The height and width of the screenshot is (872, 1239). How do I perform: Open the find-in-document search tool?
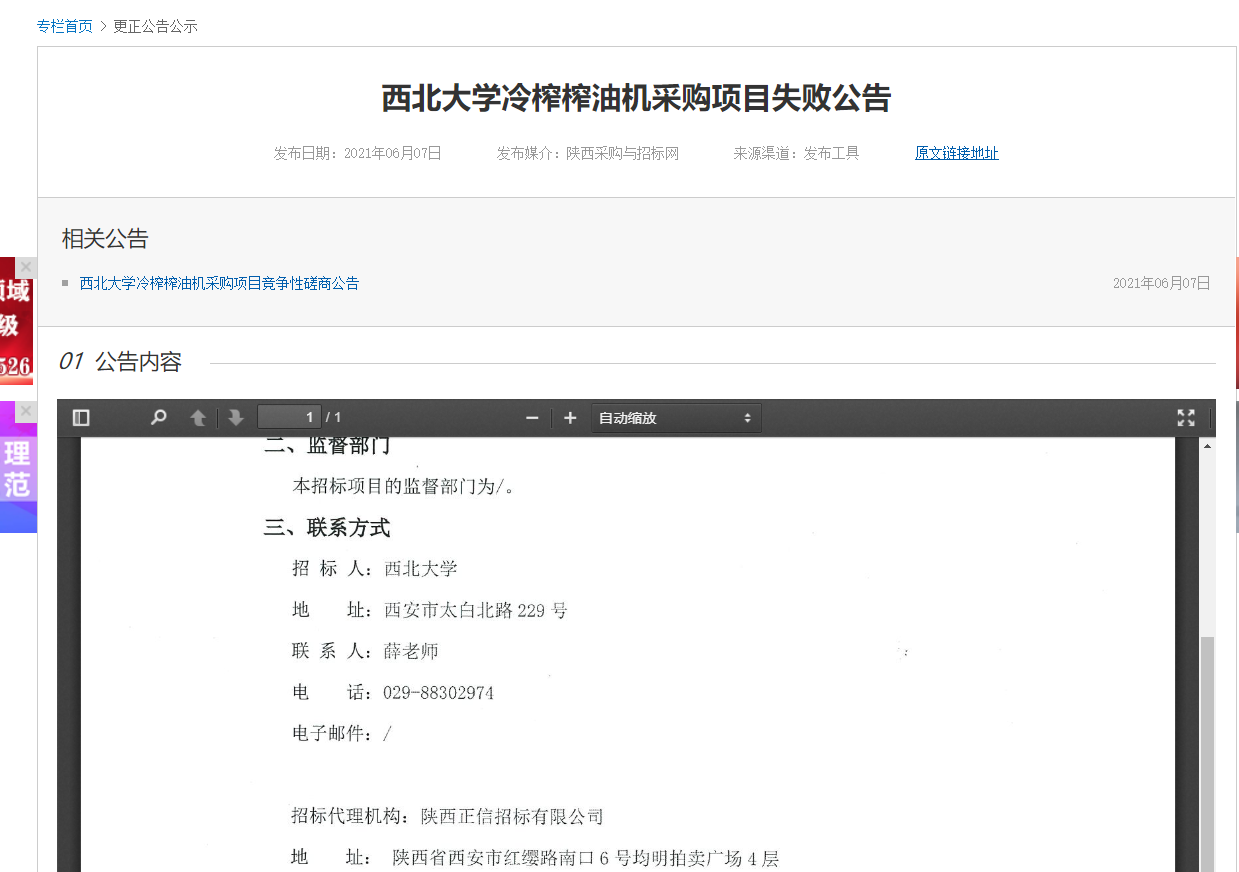158,418
